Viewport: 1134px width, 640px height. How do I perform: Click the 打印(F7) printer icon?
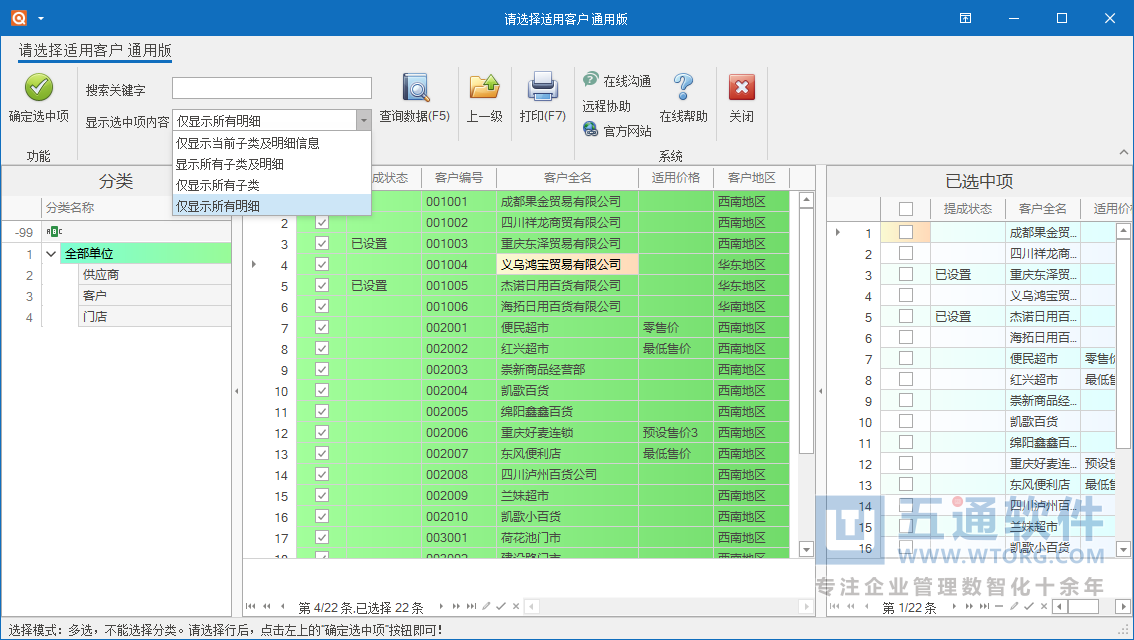click(x=542, y=87)
